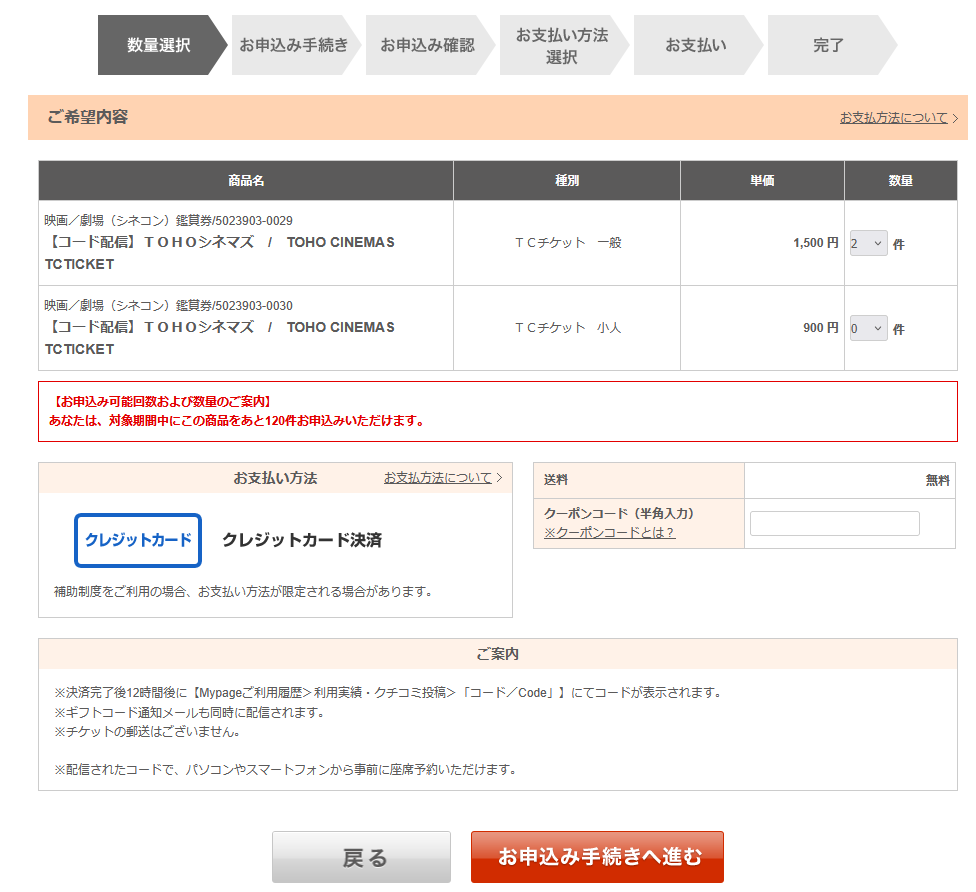Click the お支払い方法選択 progress step
The height and width of the screenshot is (892, 976).
[x=561, y=45]
